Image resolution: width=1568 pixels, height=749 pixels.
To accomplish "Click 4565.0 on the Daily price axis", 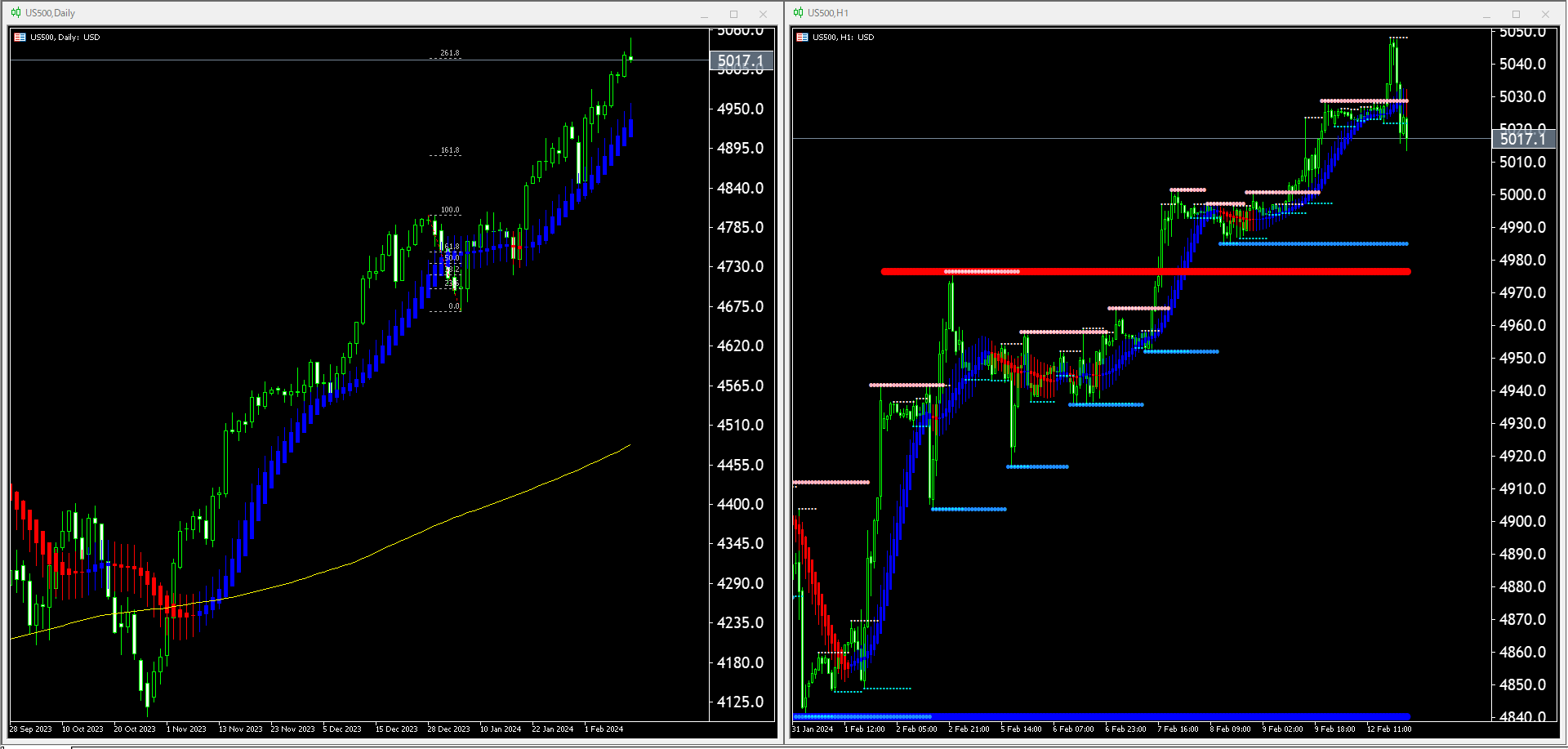I will (740, 386).
